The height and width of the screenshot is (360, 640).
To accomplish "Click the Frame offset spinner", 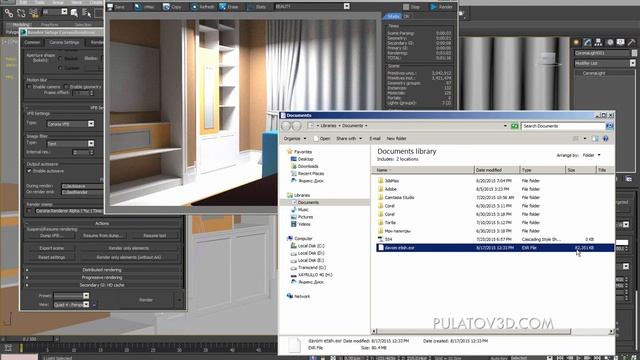I will (x=91, y=93).
